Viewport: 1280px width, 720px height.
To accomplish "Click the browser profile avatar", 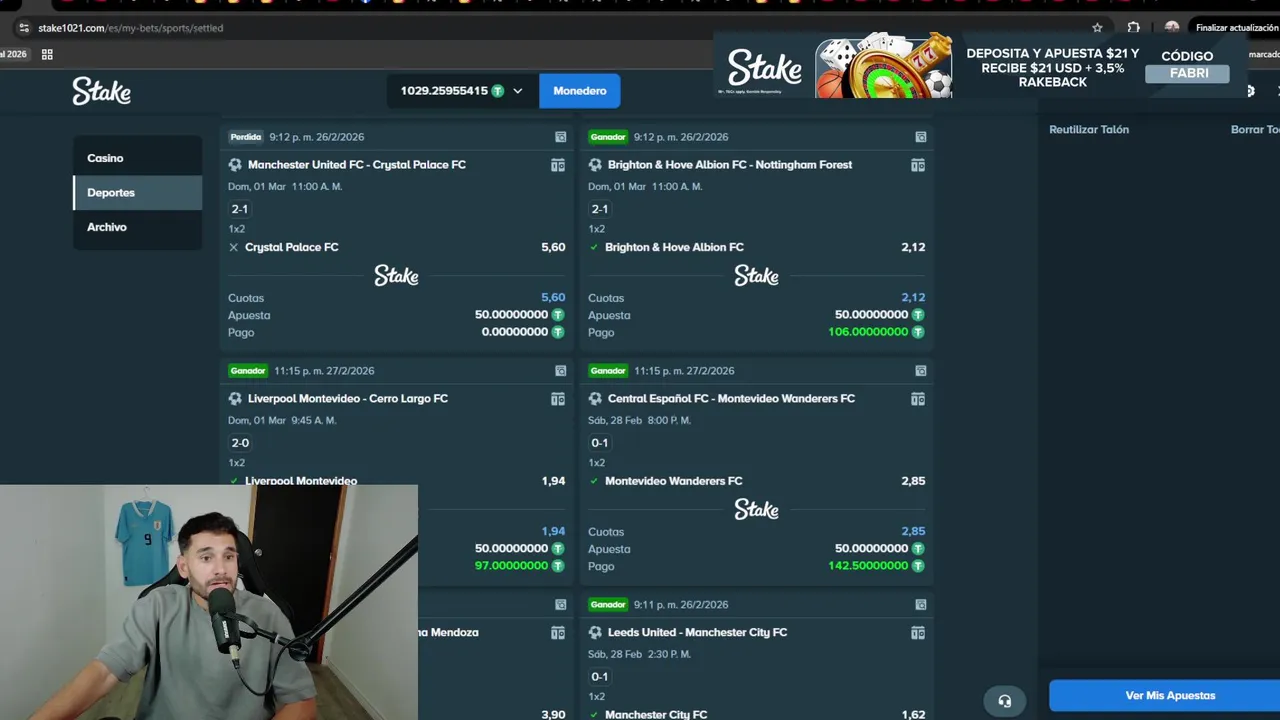I will coord(1172,28).
